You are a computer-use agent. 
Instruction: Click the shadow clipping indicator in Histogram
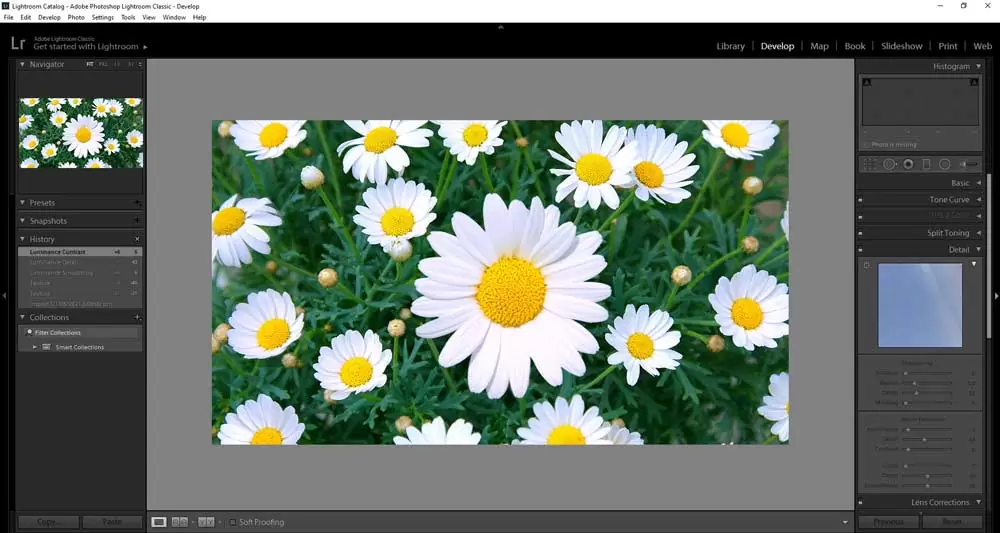coord(866,82)
